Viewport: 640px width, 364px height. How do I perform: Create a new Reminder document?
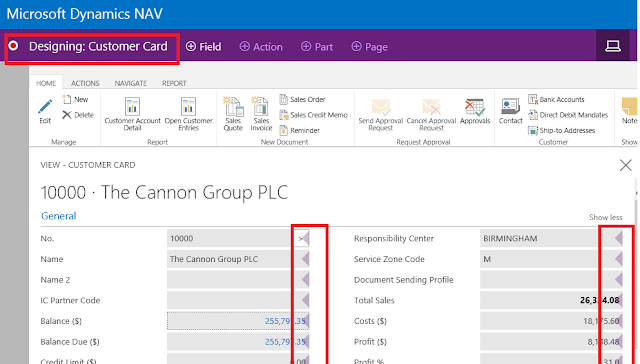[x=300, y=131]
